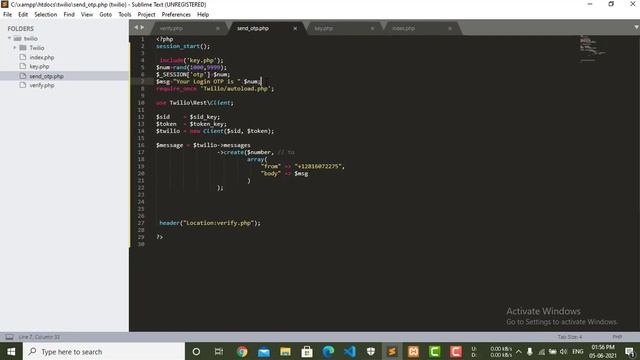
Task: Open PHP syntax selector in status bar
Action: 617,337
